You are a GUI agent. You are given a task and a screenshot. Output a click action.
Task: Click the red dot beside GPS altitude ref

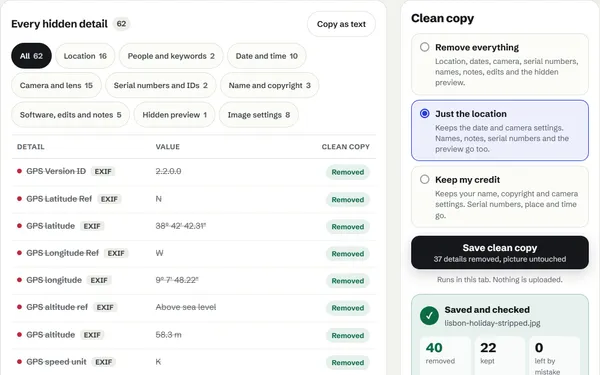coord(19,307)
